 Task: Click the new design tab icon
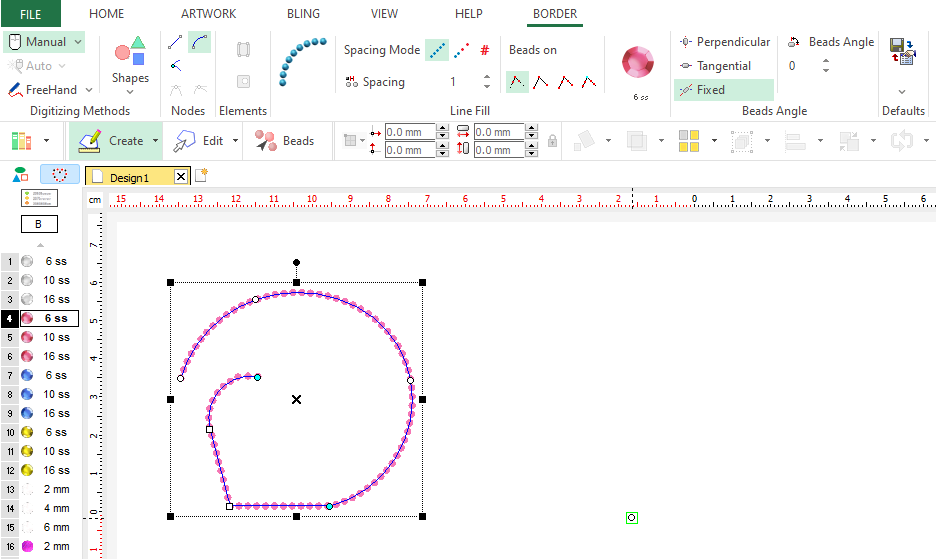coord(202,175)
